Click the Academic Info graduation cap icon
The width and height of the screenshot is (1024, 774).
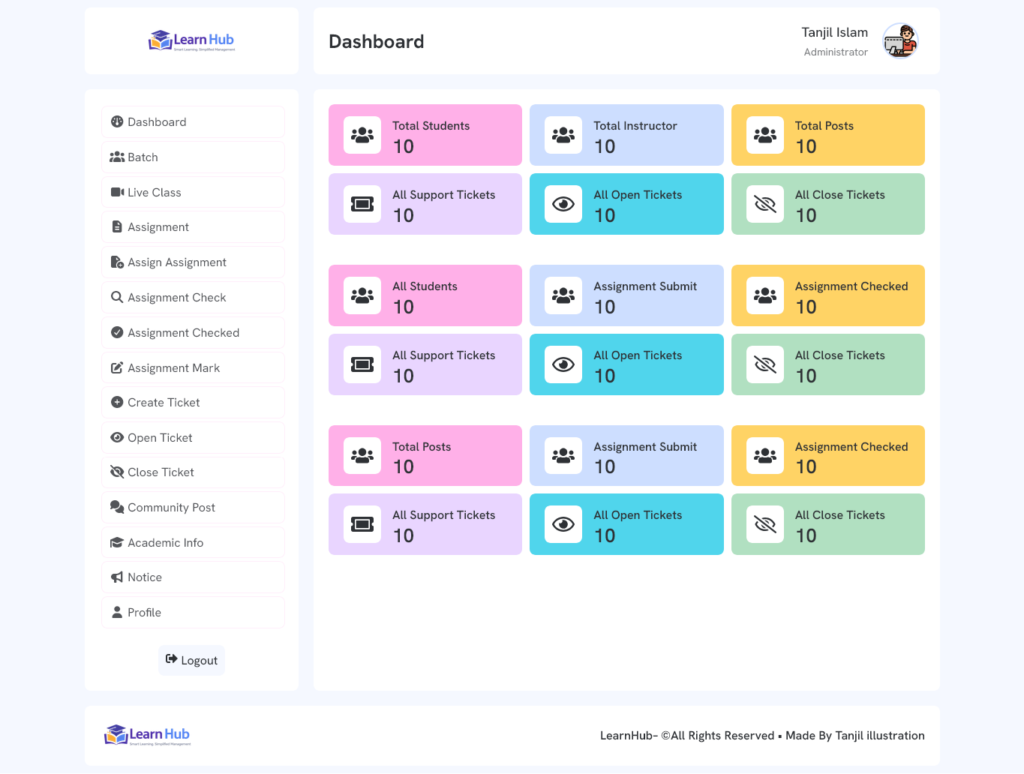[117, 542]
